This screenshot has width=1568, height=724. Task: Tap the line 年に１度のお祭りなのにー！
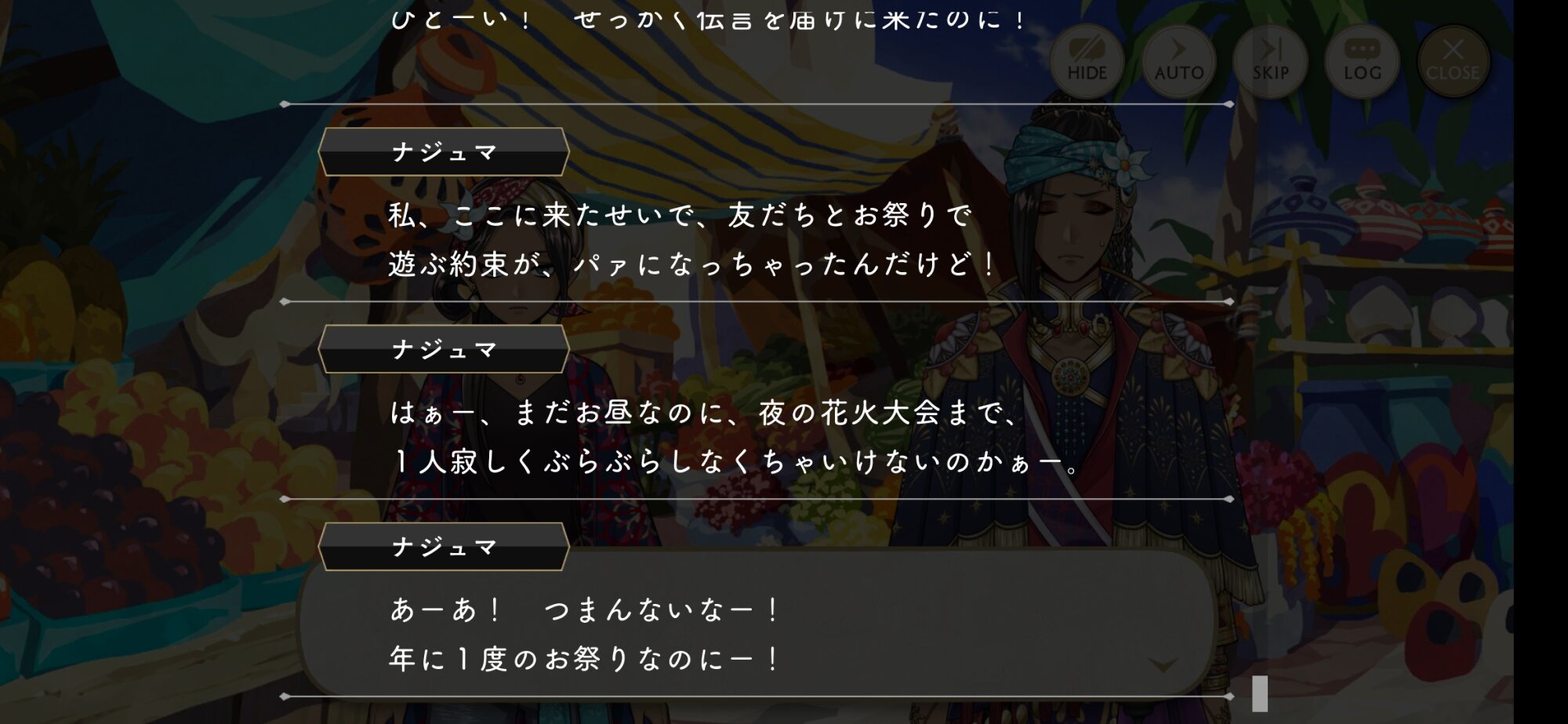click(586, 659)
